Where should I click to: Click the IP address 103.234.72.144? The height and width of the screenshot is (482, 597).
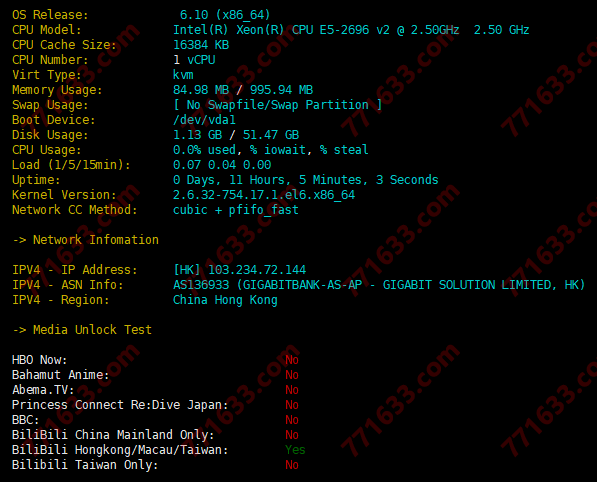point(257,270)
